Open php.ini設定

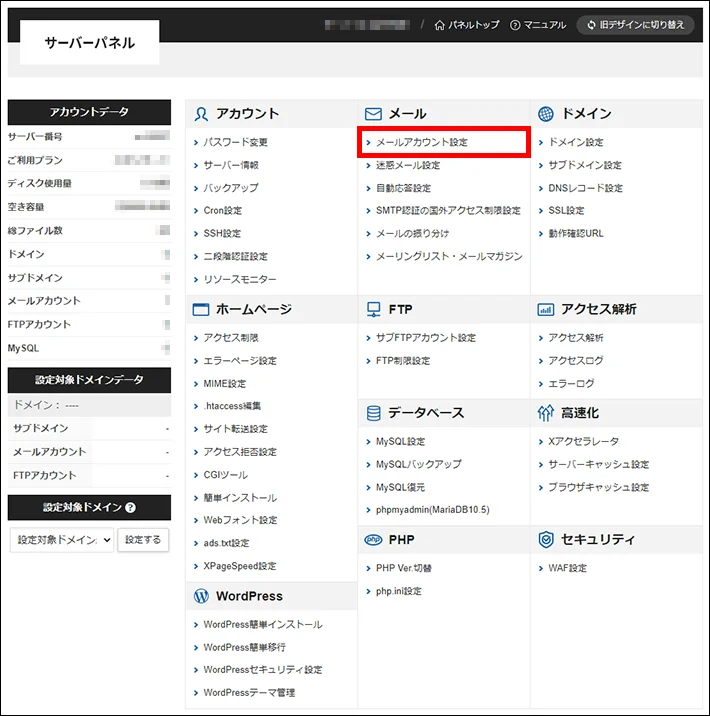coord(399,591)
